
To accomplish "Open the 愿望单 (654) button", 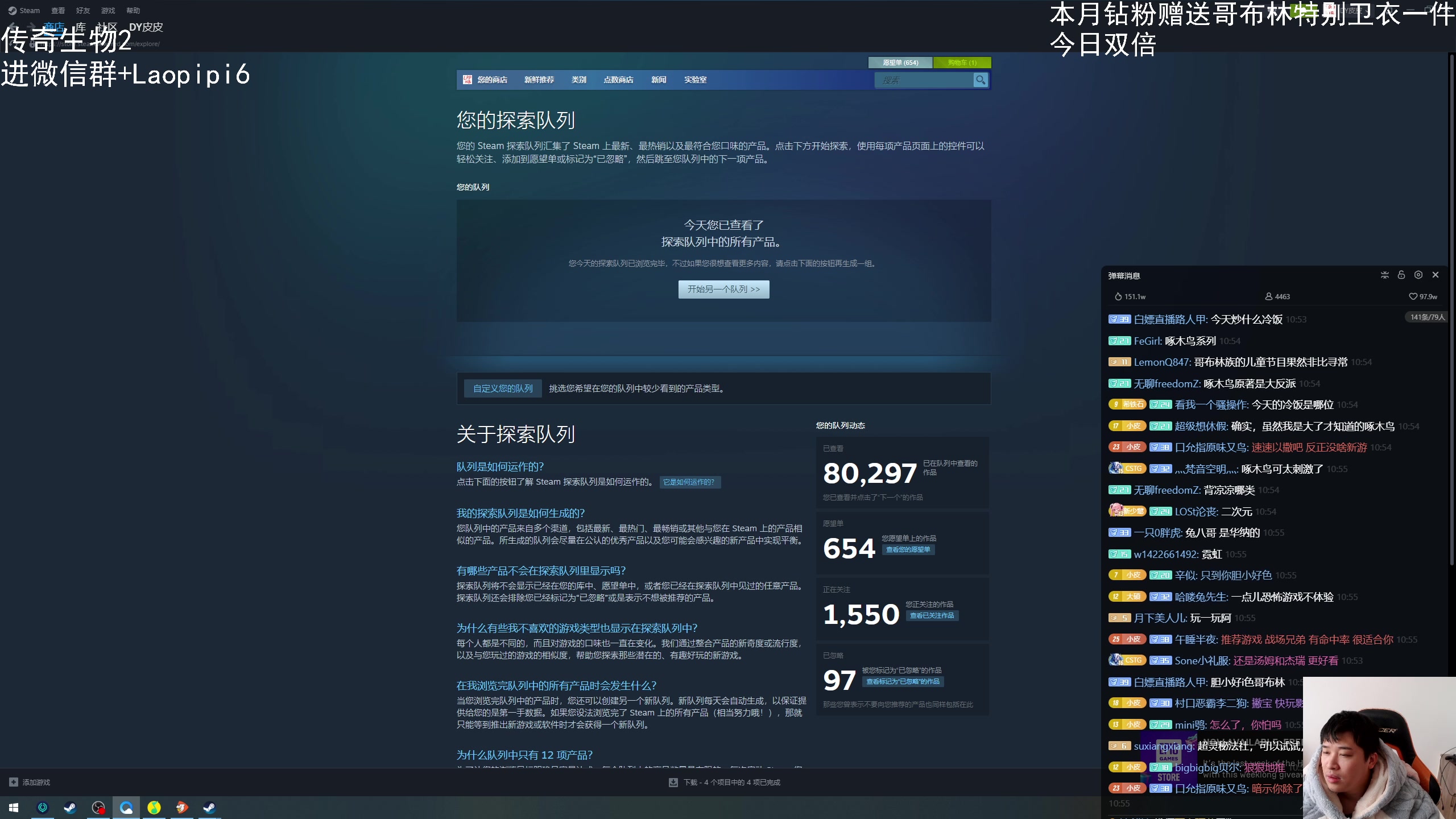I will click(x=900, y=63).
